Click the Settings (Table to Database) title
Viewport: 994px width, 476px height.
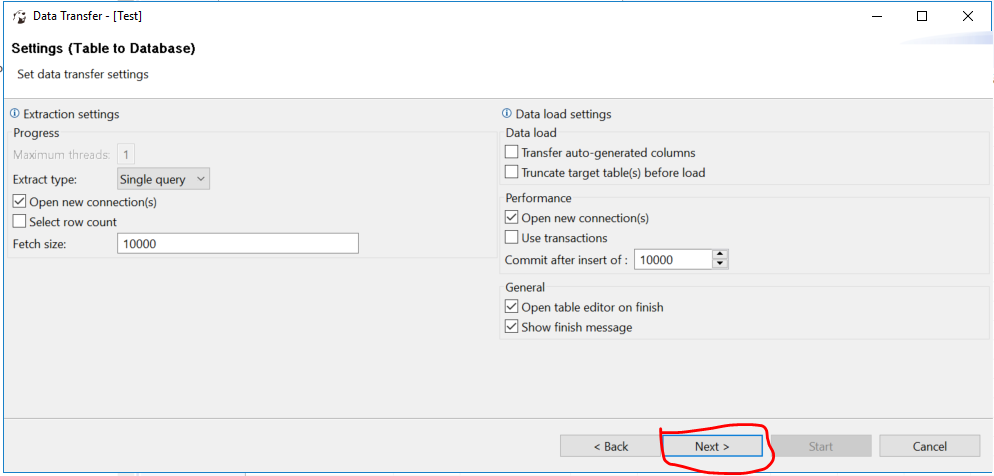[103, 48]
